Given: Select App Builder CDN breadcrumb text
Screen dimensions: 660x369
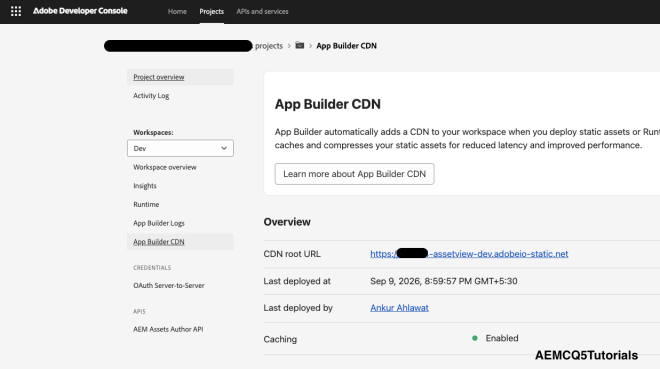Looking at the screenshot, I should (346, 46).
